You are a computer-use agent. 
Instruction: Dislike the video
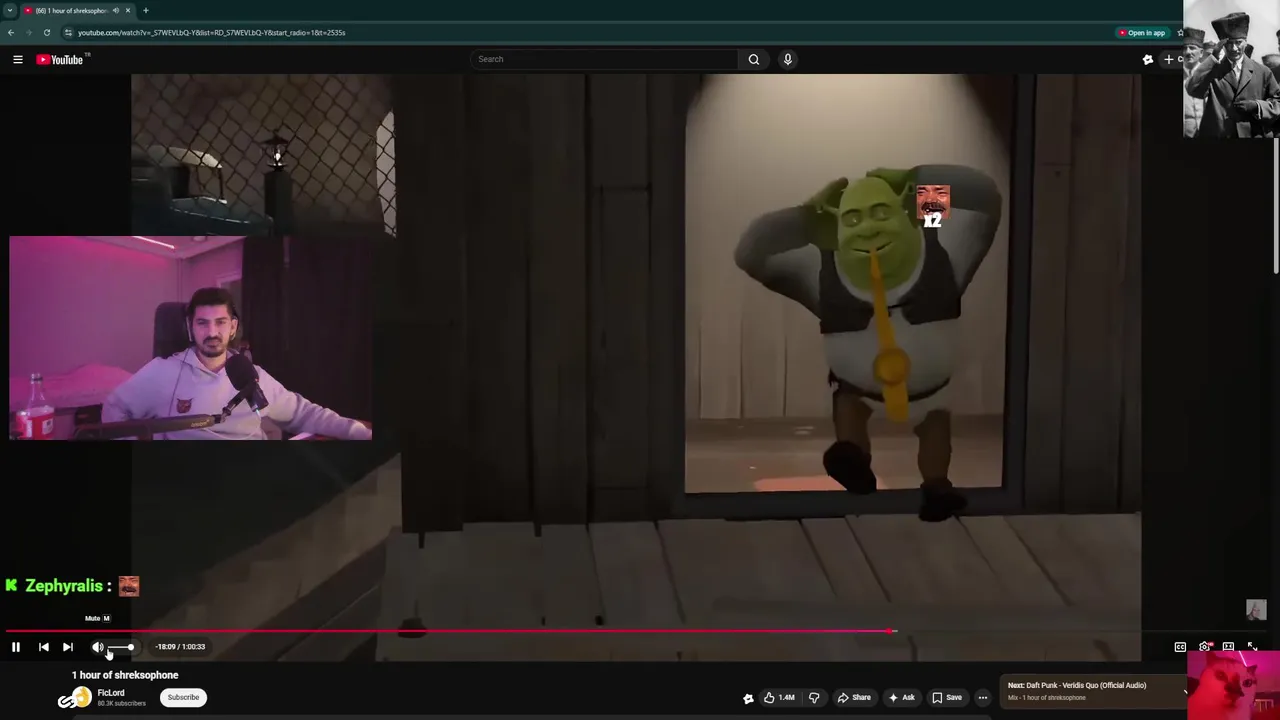click(x=814, y=697)
